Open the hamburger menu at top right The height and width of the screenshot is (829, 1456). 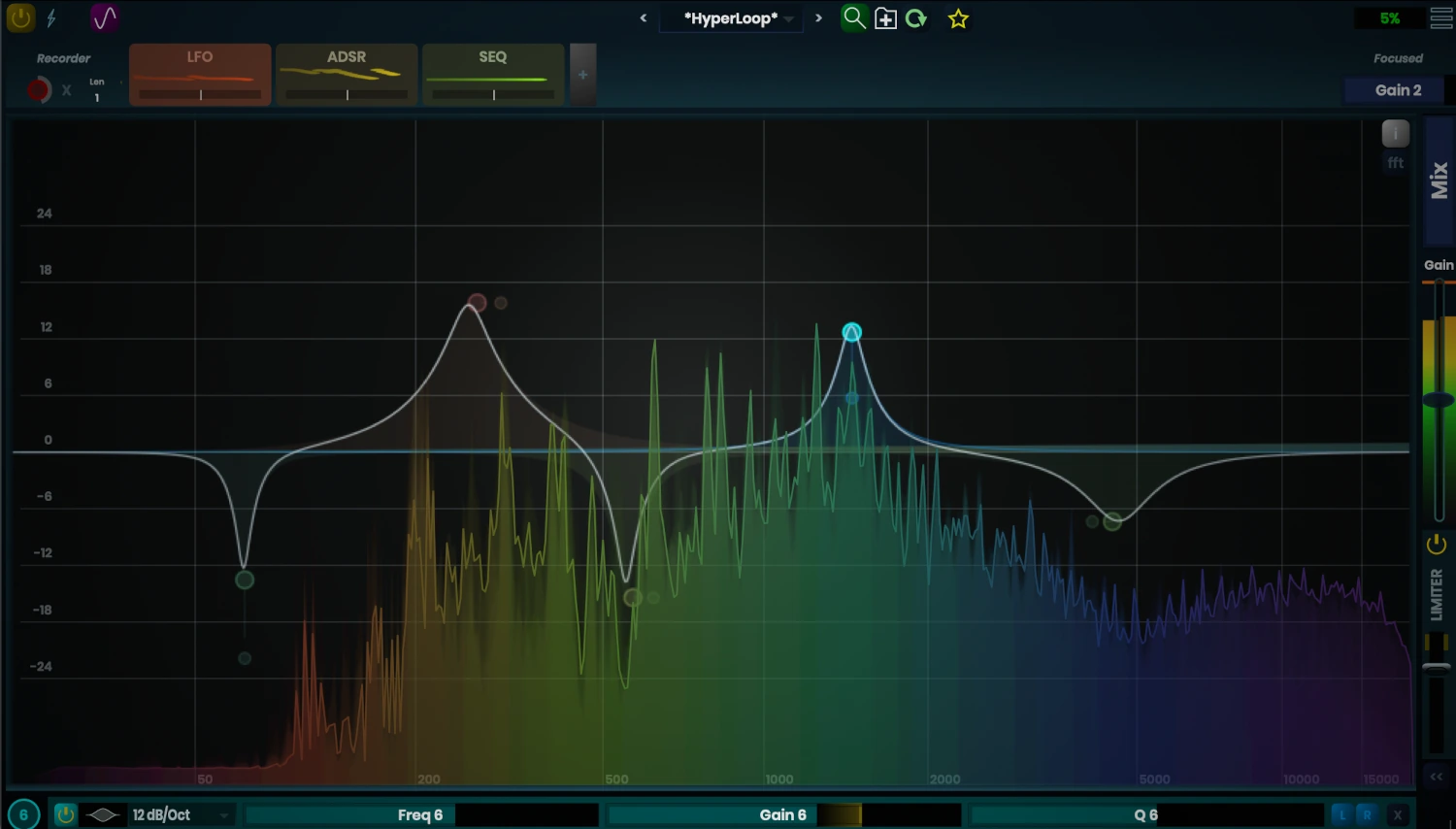tap(1441, 18)
